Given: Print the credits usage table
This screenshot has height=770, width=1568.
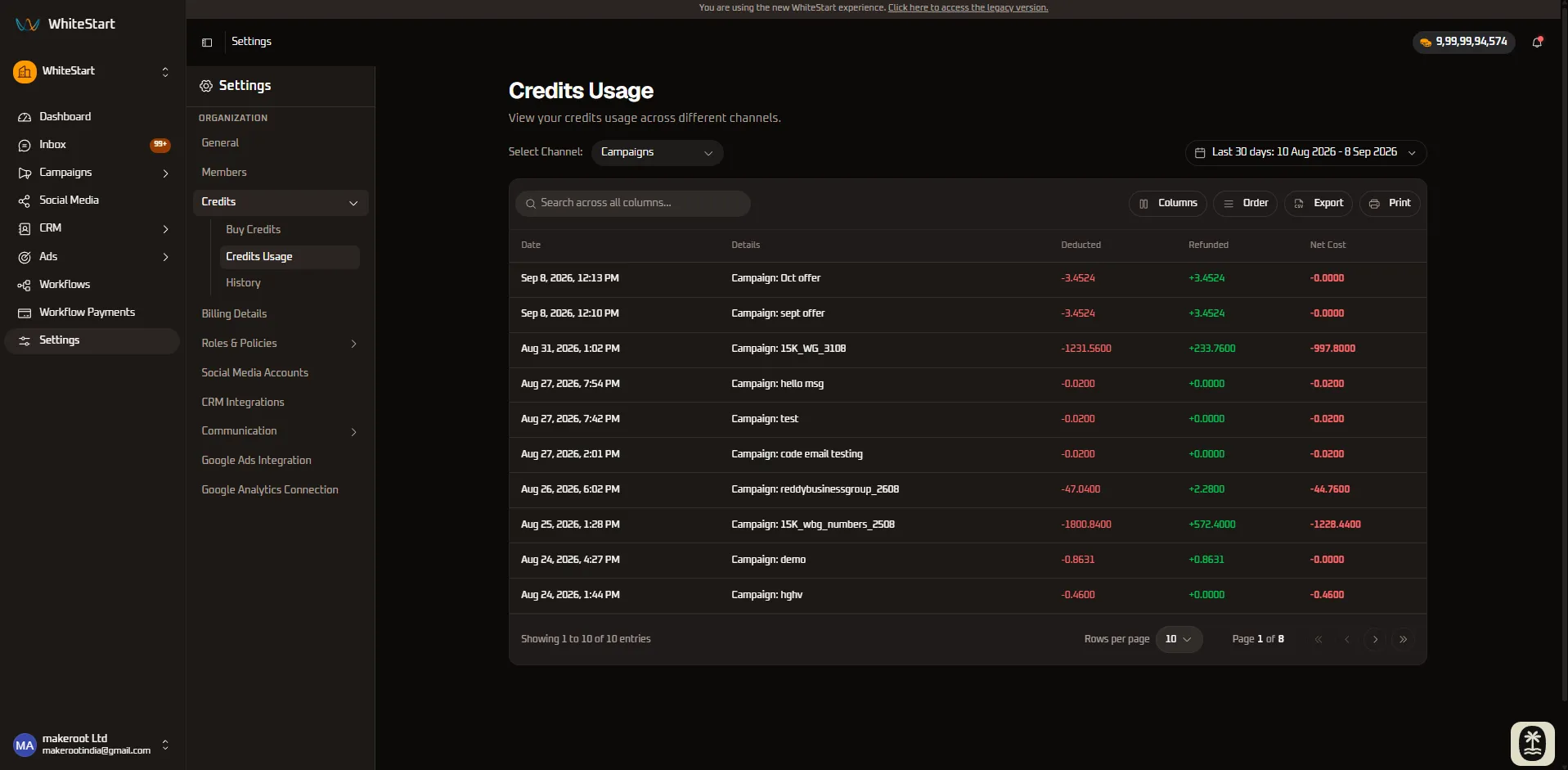Looking at the screenshot, I should point(1390,204).
